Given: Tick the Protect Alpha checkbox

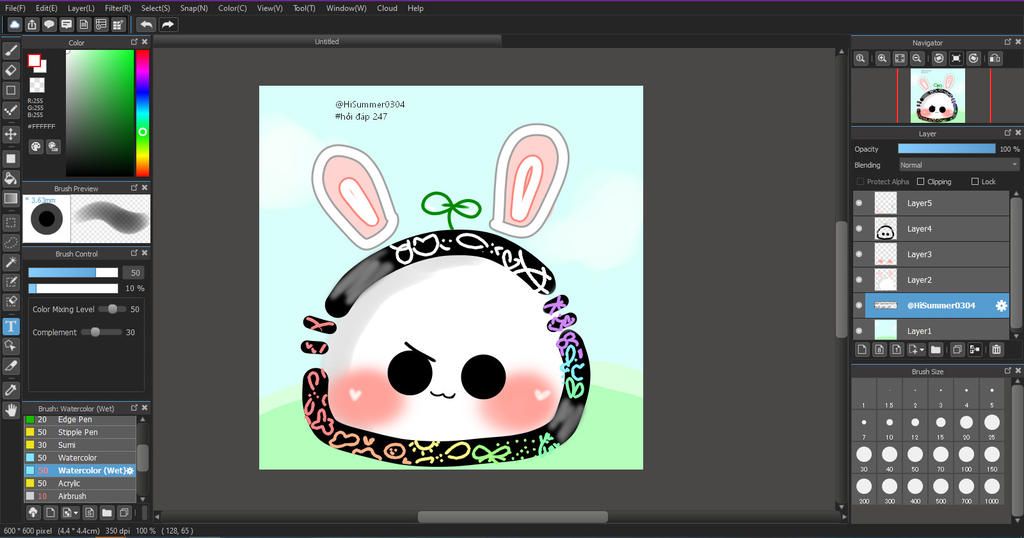Looking at the screenshot, I should click(860, 182).
